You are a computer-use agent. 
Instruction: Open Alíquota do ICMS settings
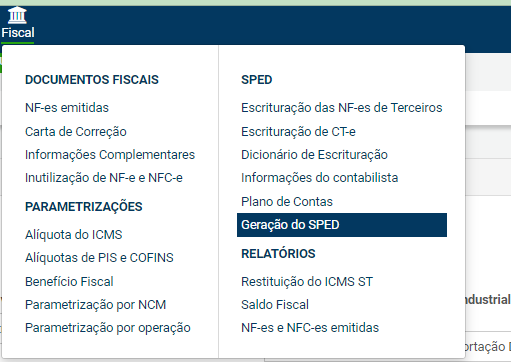pos(74,235)
